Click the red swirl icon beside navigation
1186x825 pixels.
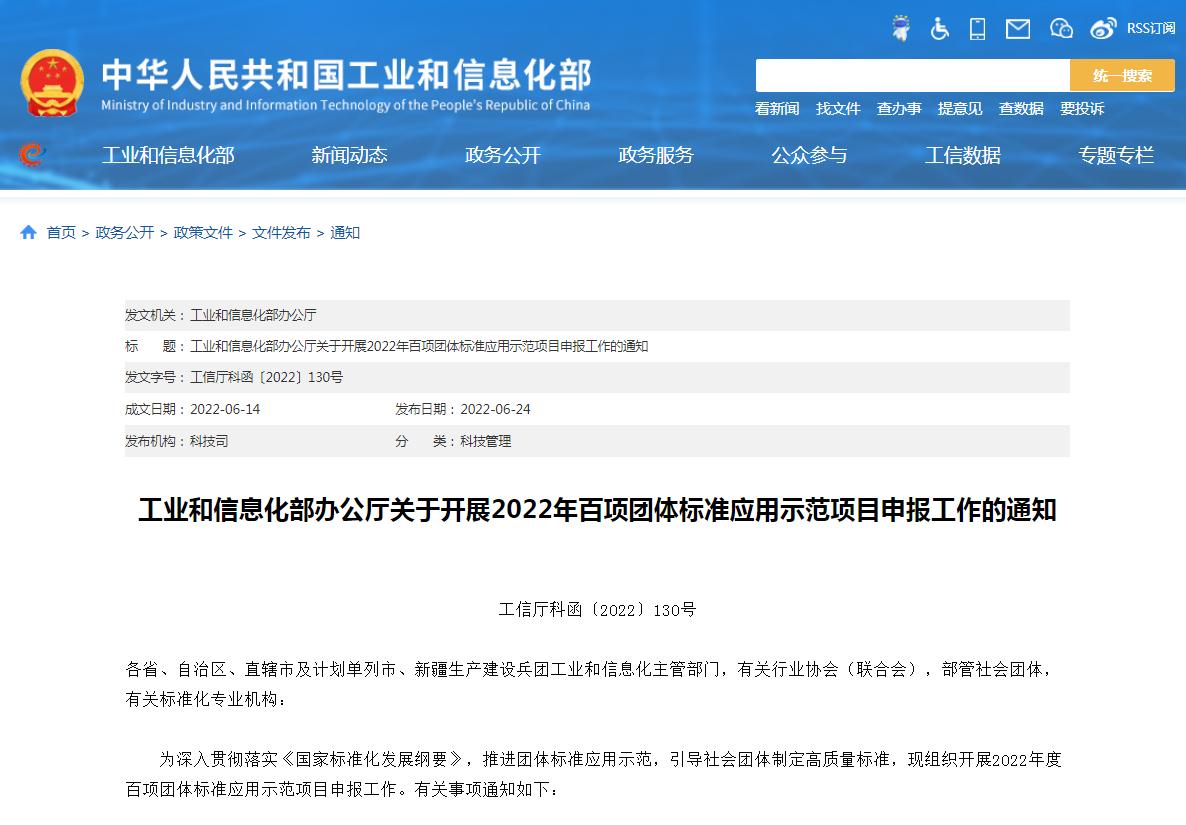point(32,154)
